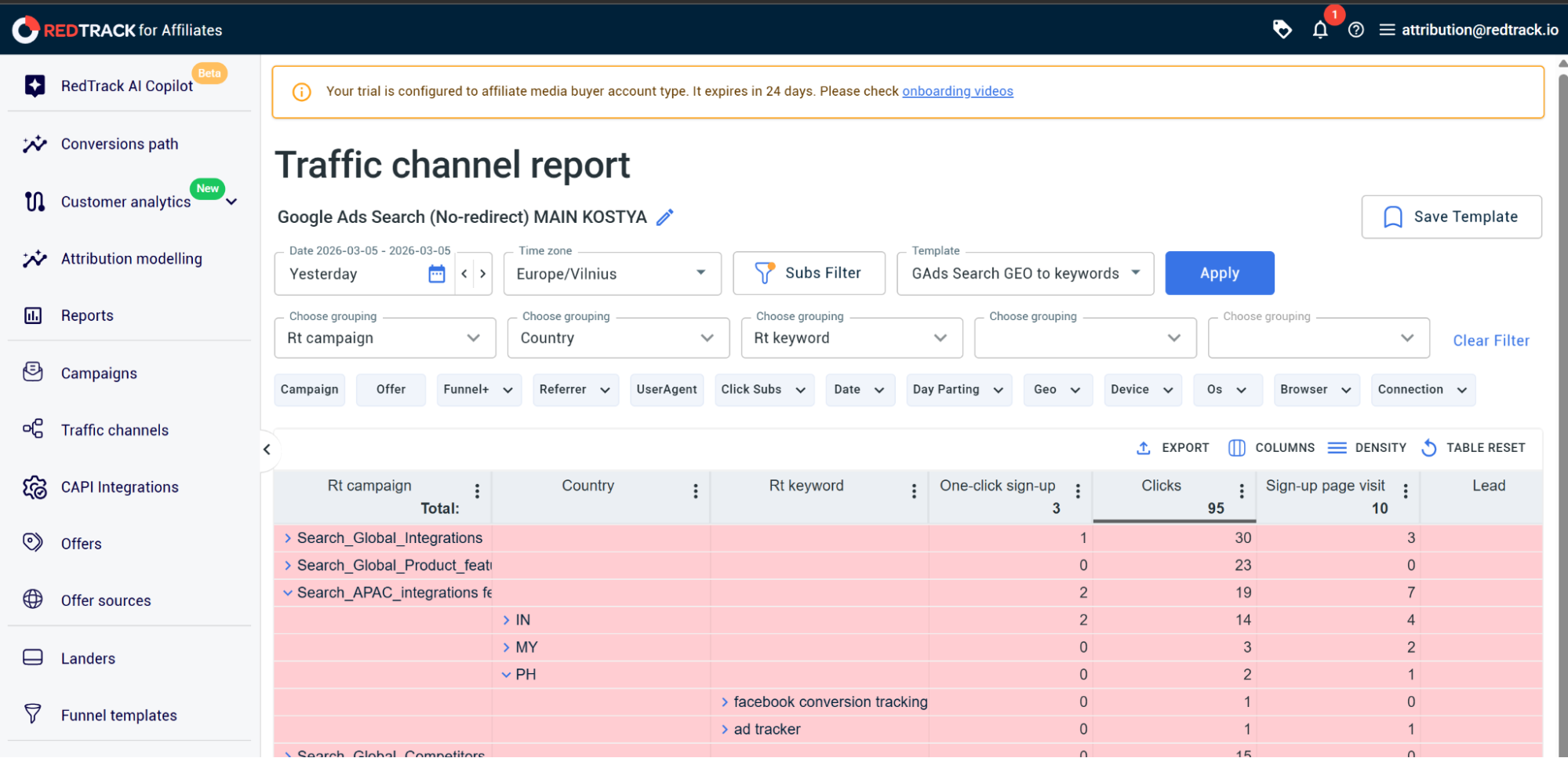This screenshot has height=758, width=1568.
Task: Click the help question mark icon
Action: click(1355, 30)
